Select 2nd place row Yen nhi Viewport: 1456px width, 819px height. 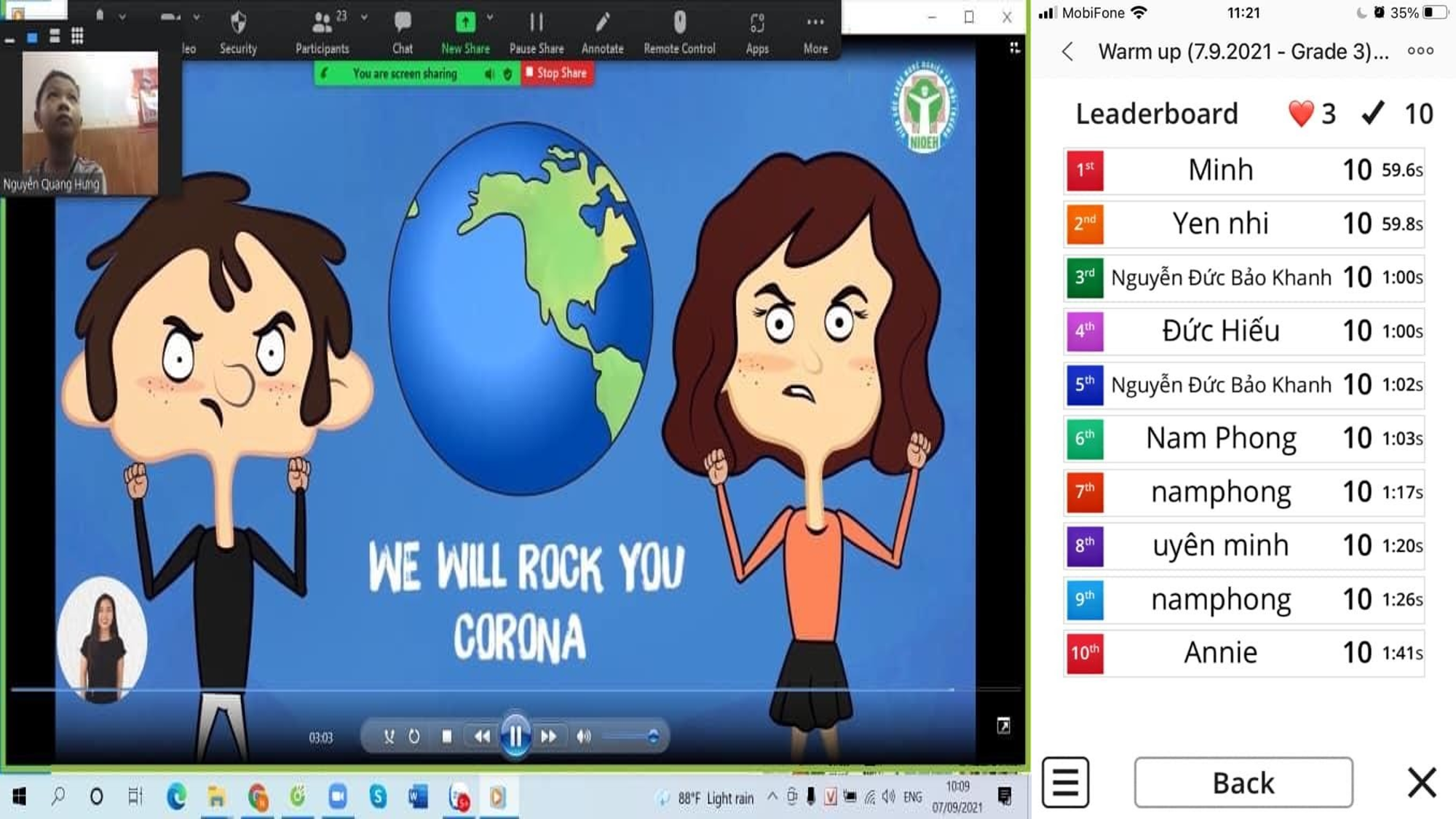tap(1243, 224)
